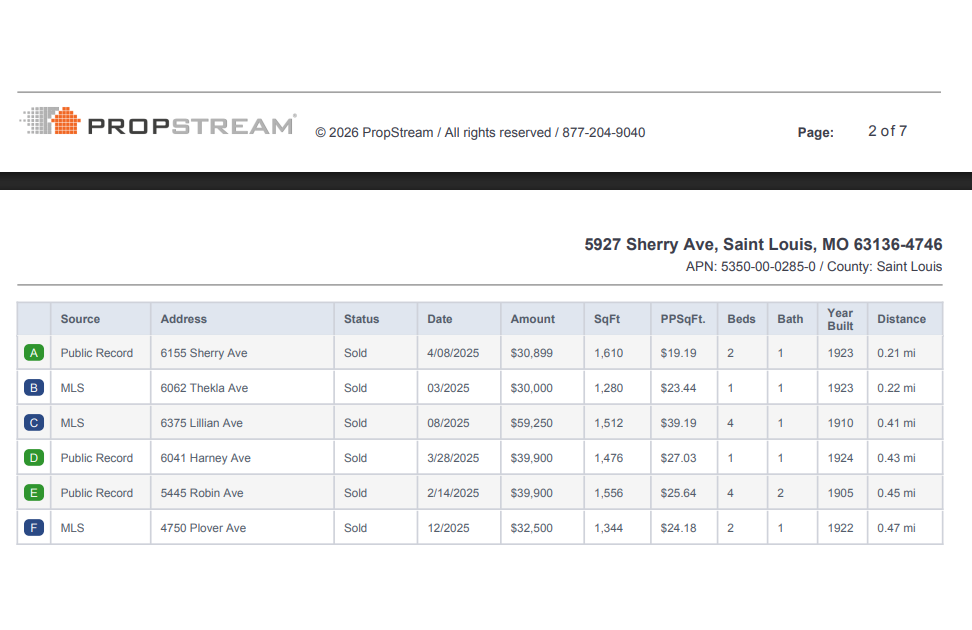Click the Distance column header
Image resolution: width=972 pixels, height=630 pixels.
pos(901,319)
